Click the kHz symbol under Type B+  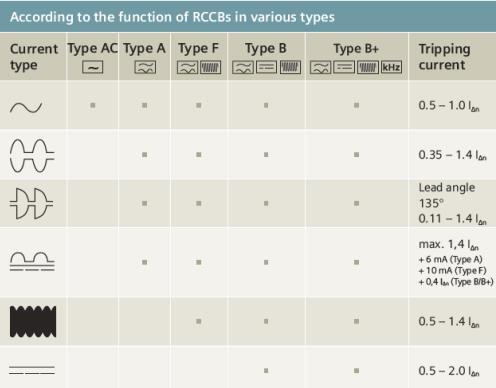pyautogui.click(x=391, y=67)
